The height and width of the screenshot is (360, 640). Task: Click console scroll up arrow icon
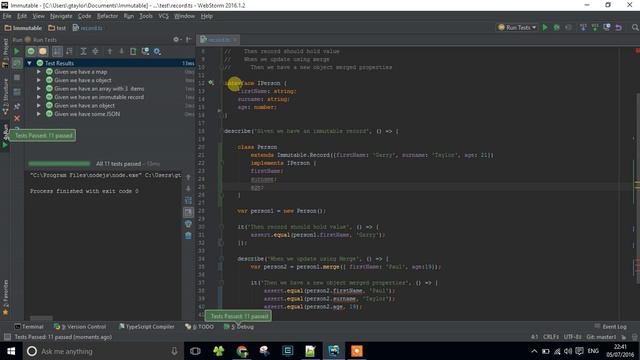[188, 177]
